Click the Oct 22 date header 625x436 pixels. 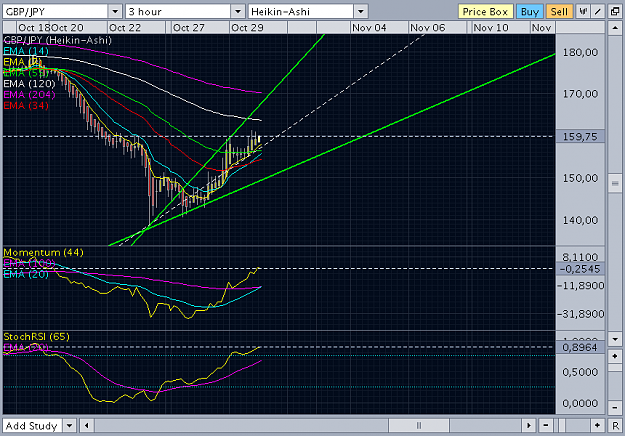coord(125,27)
